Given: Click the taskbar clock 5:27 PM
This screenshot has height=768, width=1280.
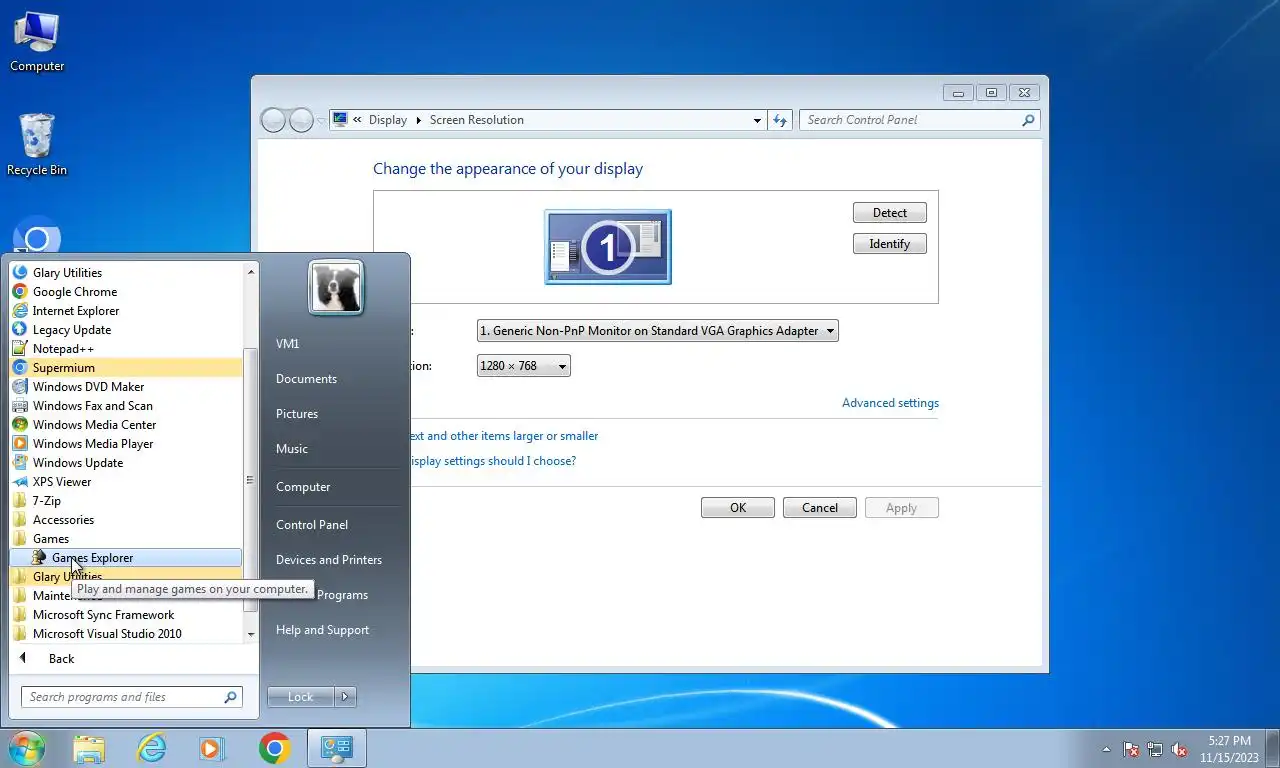Looking at the screenshot, I should click(1229, 749).
